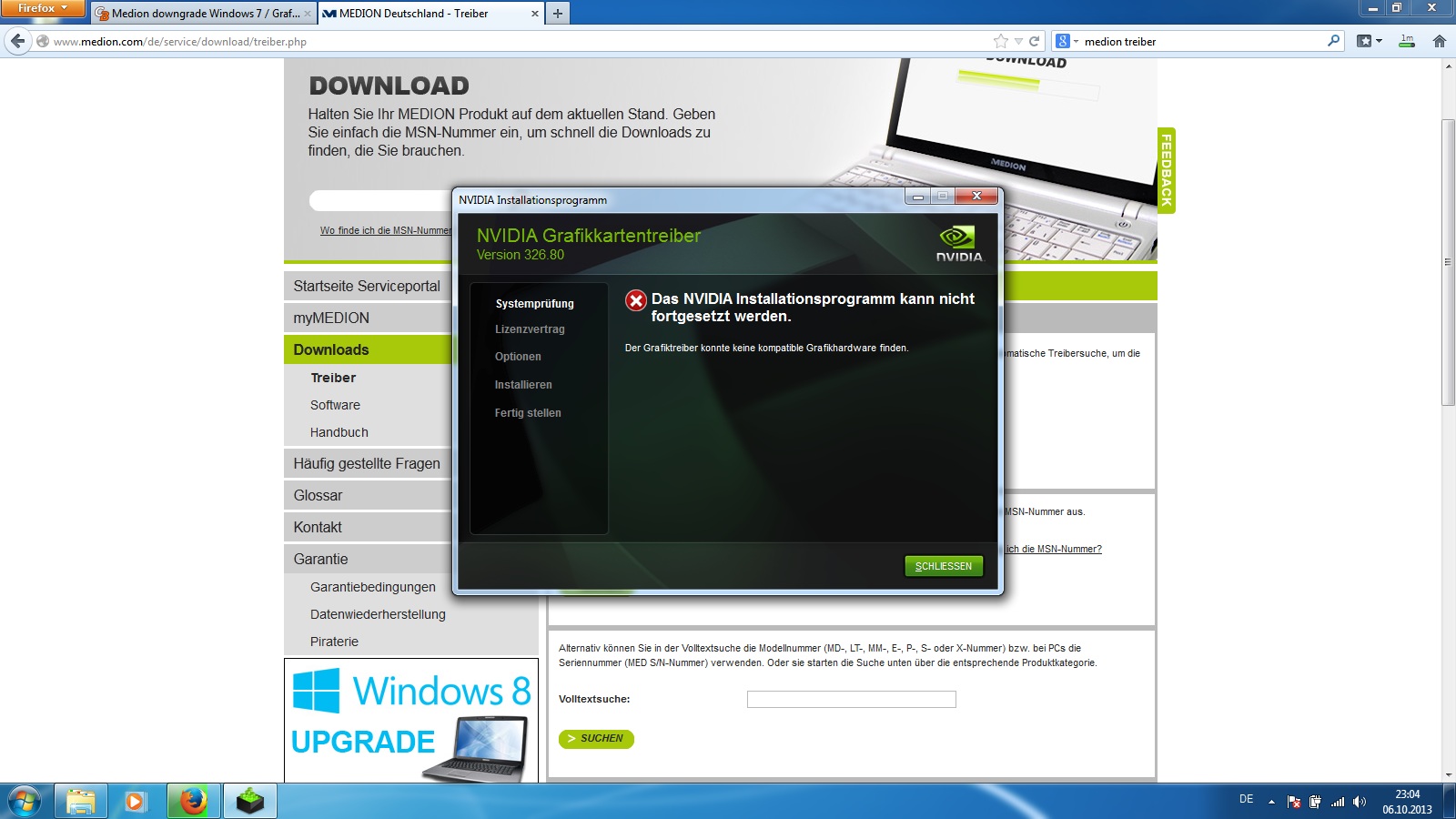Viewport: 1456px width, 819px height.
Task: Open the URL history dropdown arrow
Action: (1018, 41)
